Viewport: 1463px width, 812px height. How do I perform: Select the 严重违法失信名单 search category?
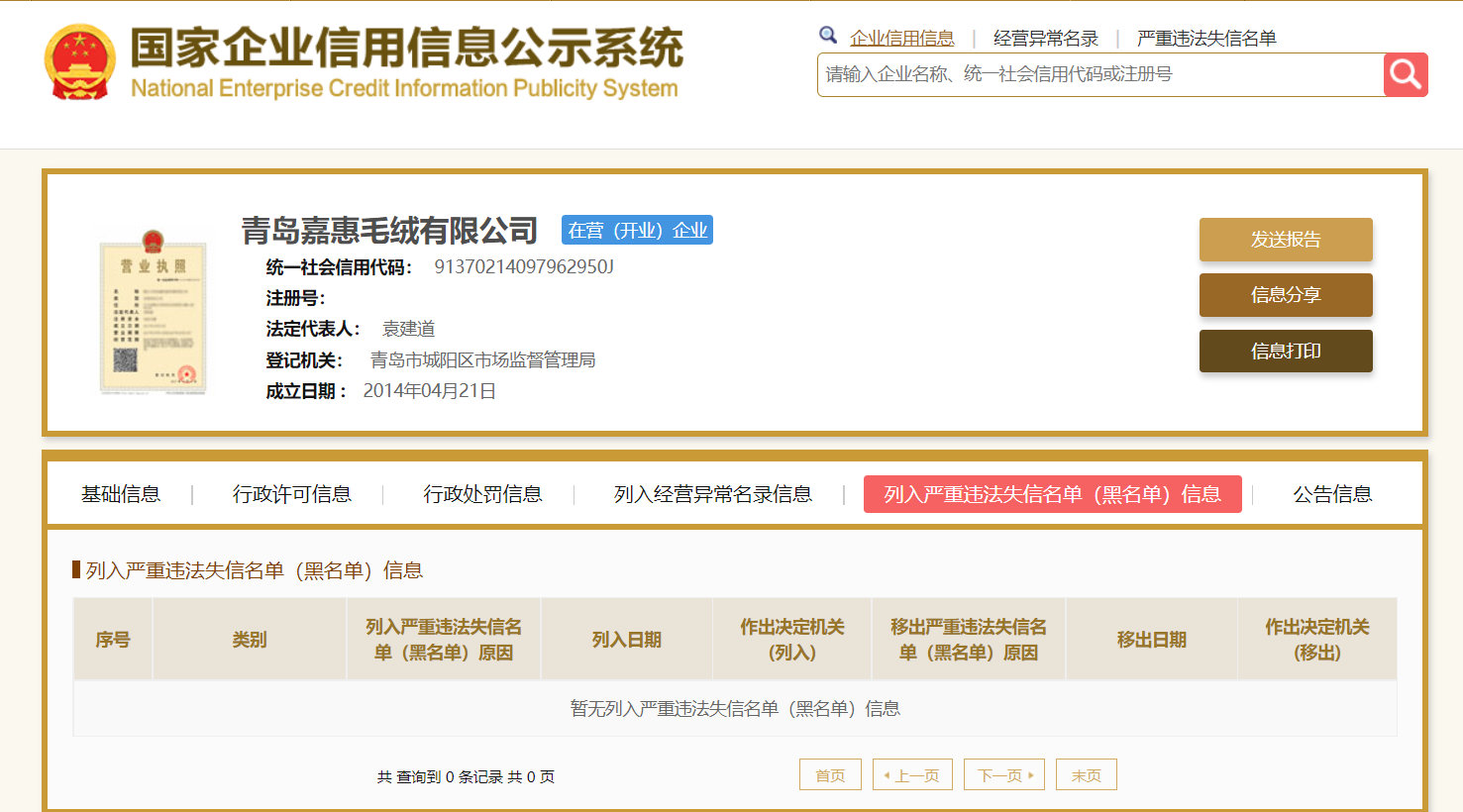[1206, 38]
